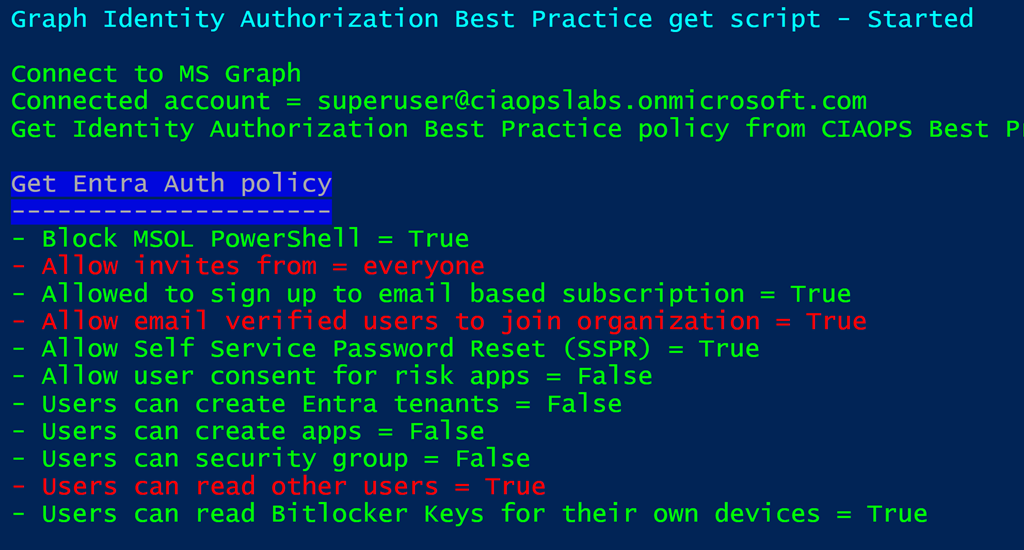This screenshot has width=1024, height=550.
Task: Click the highlighted 'Get Entra Auth policy' heading
Action: (x=171, y=184)
